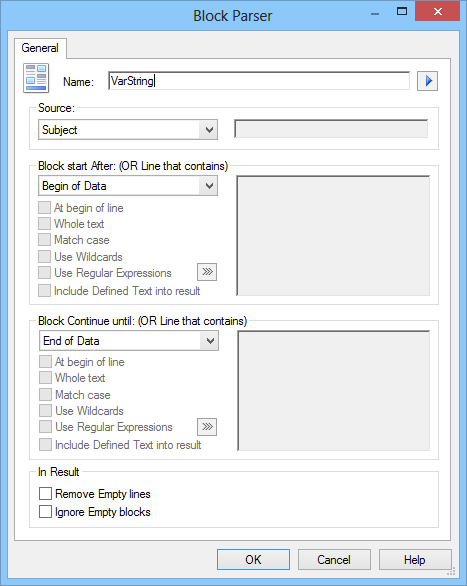This screenshot has height=586, width=467.
Task: Open the Begin of Data dropdown
Action: tap(128, 186)
